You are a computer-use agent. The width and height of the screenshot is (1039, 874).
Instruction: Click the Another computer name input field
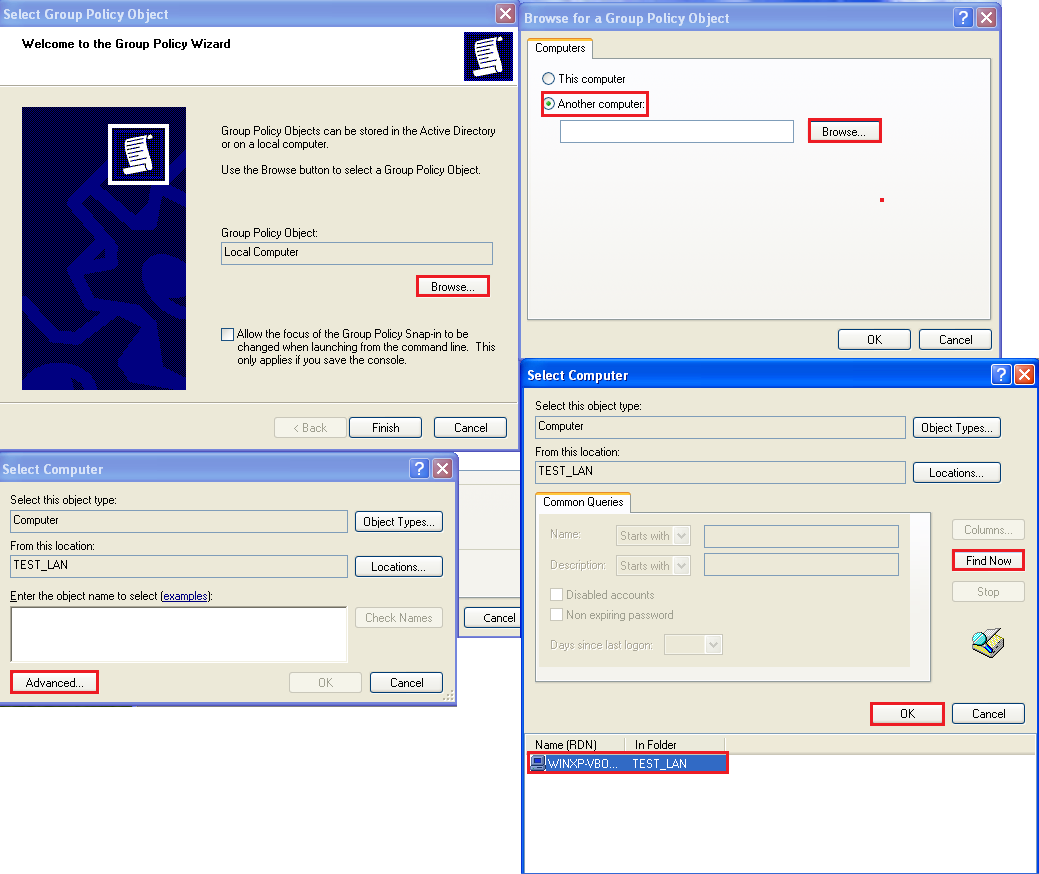pyautogui.click(x=677, y=131)
